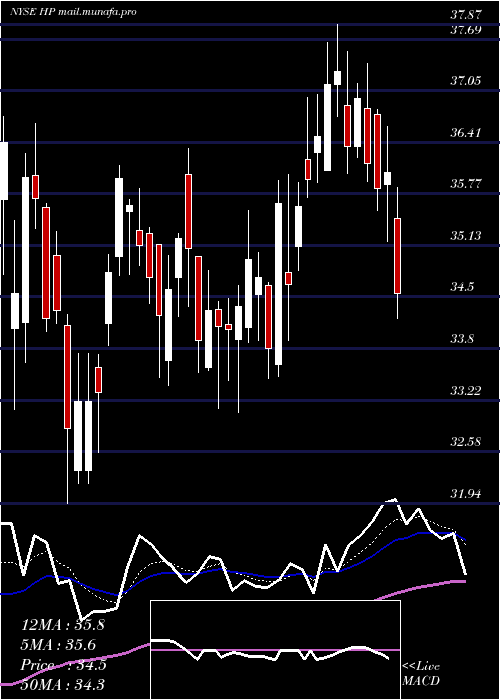Click the 32.58 price axis label
The image size is (500, 700).
(466, 442)
